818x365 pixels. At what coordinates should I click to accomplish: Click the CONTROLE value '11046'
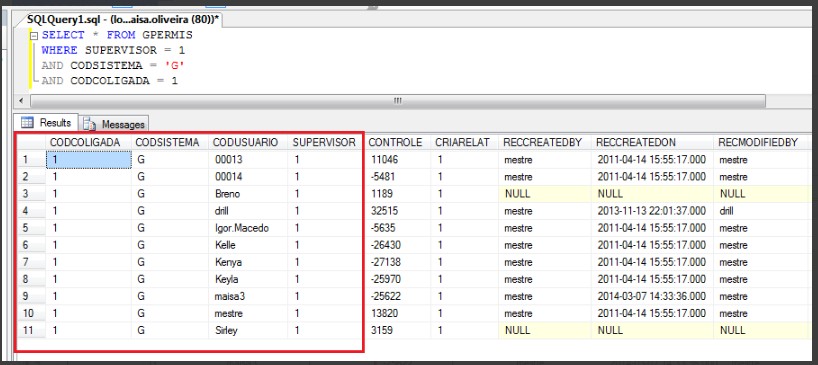(x=398, y=160)
